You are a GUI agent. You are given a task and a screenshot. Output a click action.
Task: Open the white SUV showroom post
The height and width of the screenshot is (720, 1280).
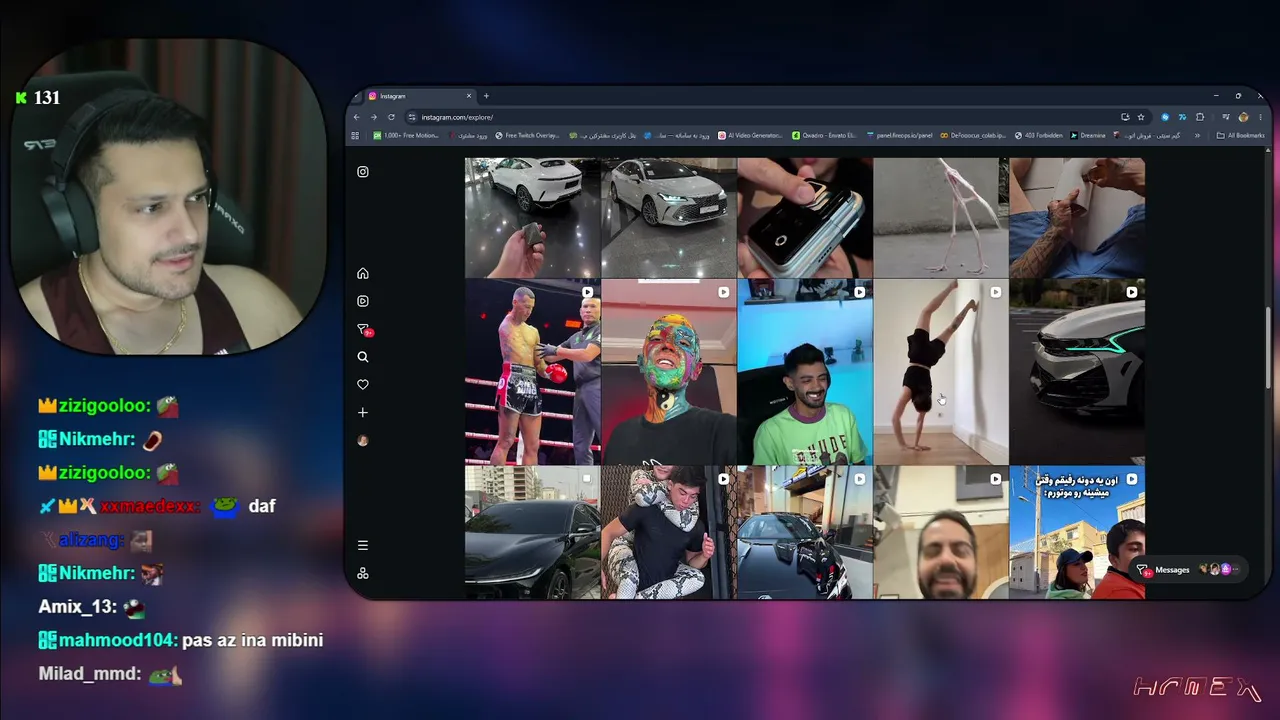(x=532, y=217)
